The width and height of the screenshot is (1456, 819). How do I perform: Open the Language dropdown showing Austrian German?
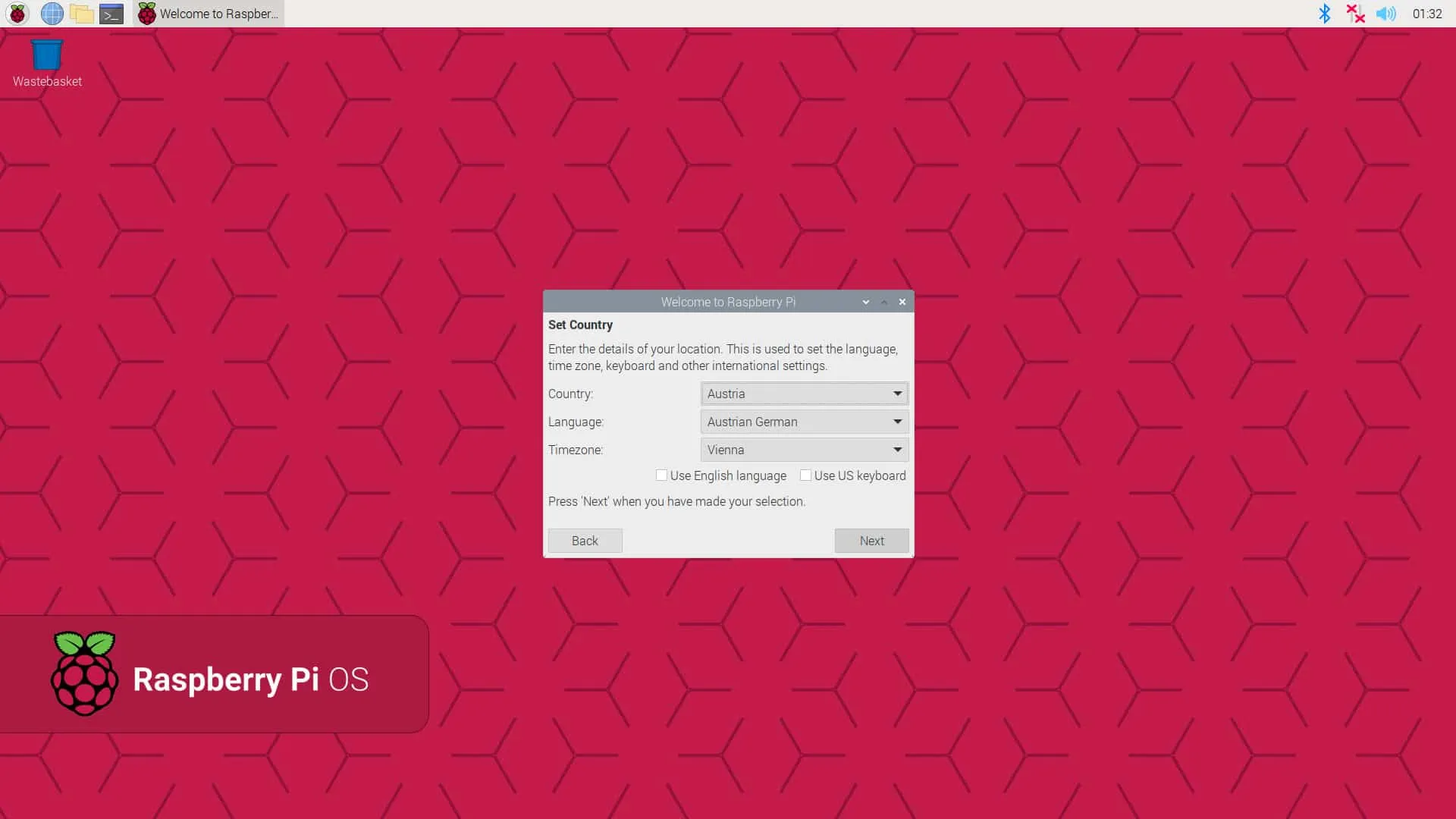[x=805, y=422]
